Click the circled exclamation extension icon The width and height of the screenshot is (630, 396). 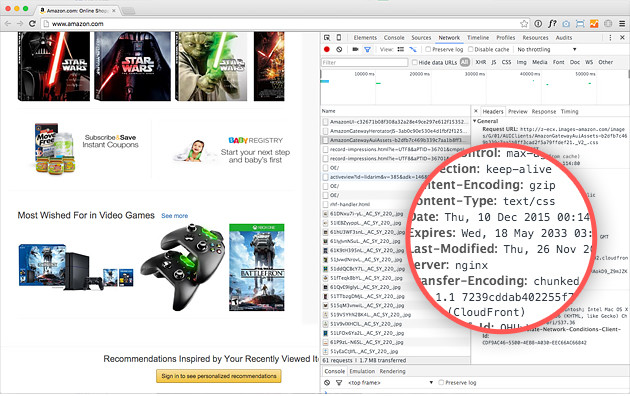538,24
